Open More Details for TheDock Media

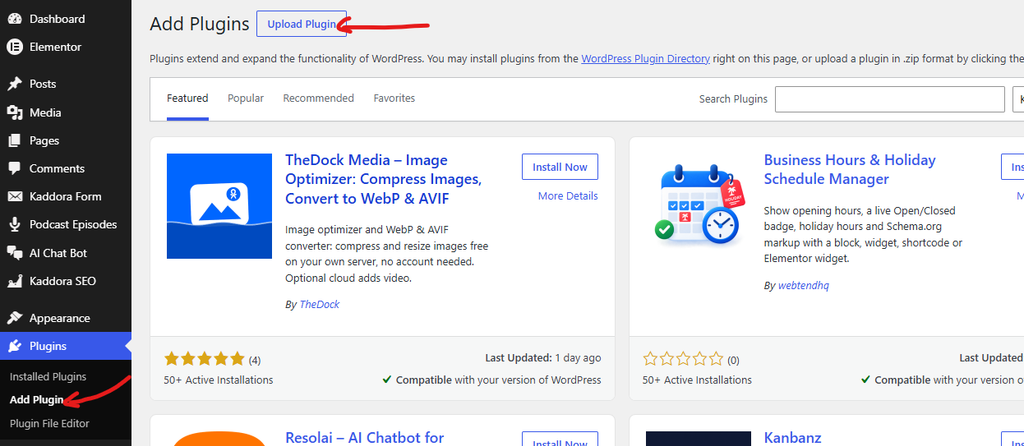tap(568, 196)
